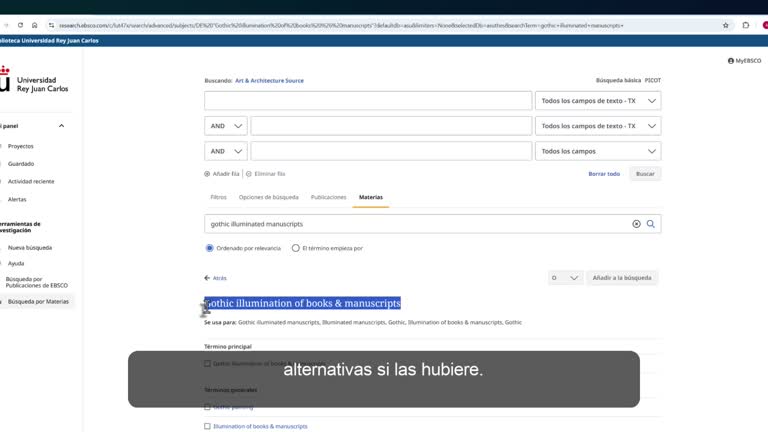
Task: Clear the subject search field icon
Action: 636,224
